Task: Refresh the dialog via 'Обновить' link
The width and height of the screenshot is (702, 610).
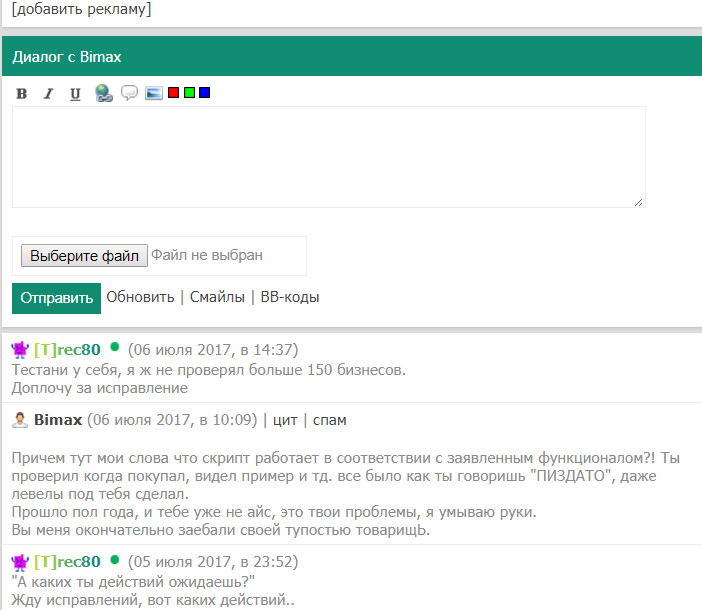Action: (x=140, y=297)
